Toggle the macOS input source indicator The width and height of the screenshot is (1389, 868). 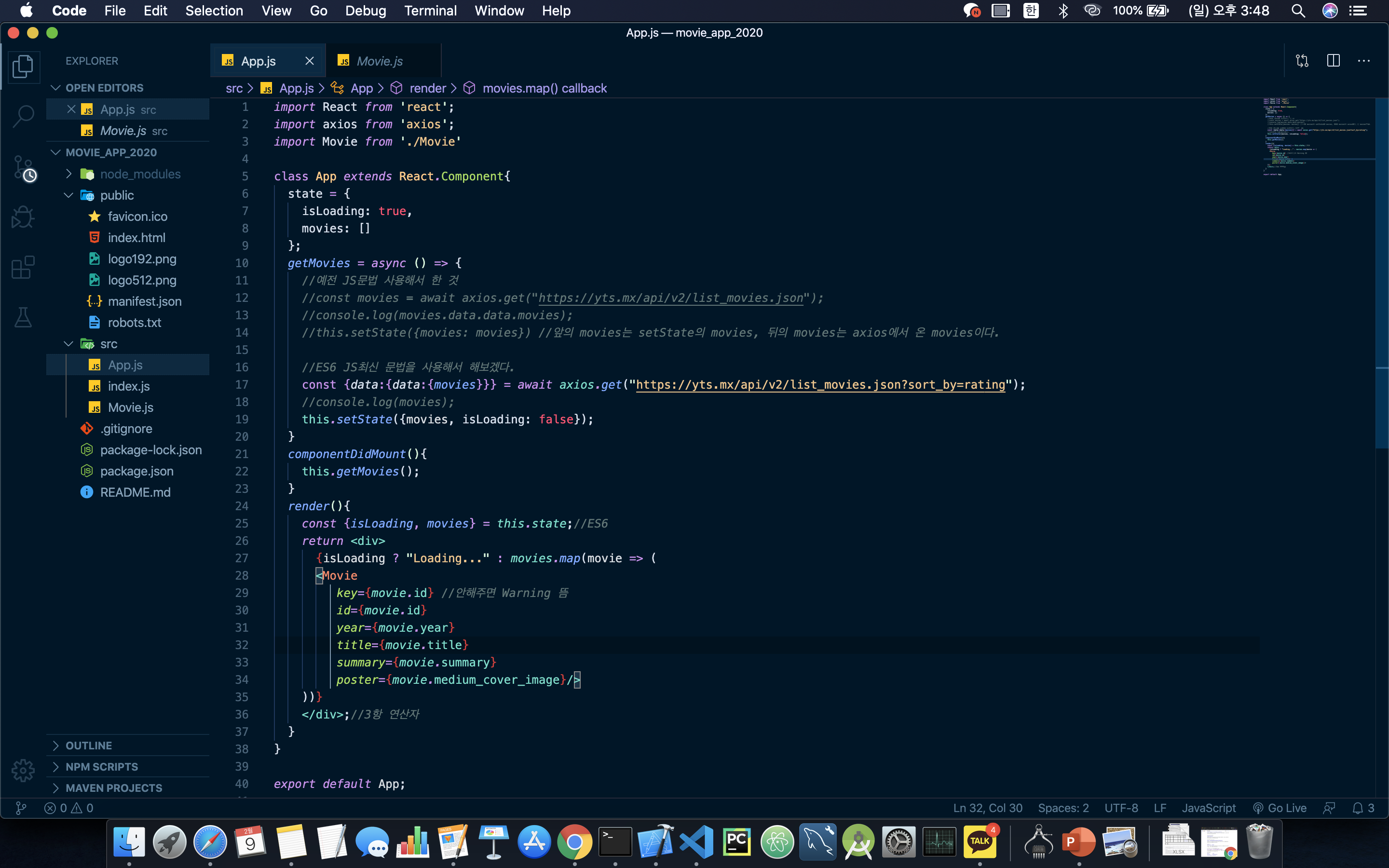pyautogui.click(x=1031, y=11)
